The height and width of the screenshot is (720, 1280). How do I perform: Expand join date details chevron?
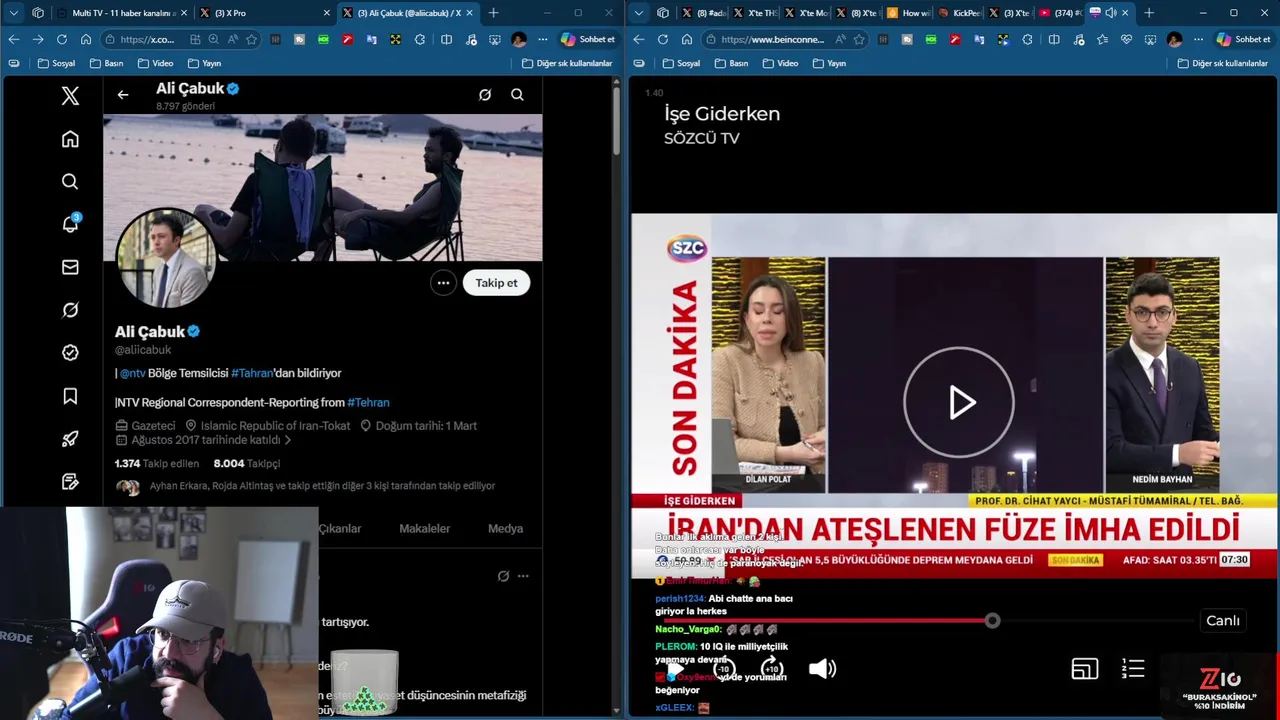tap(288, 440)
